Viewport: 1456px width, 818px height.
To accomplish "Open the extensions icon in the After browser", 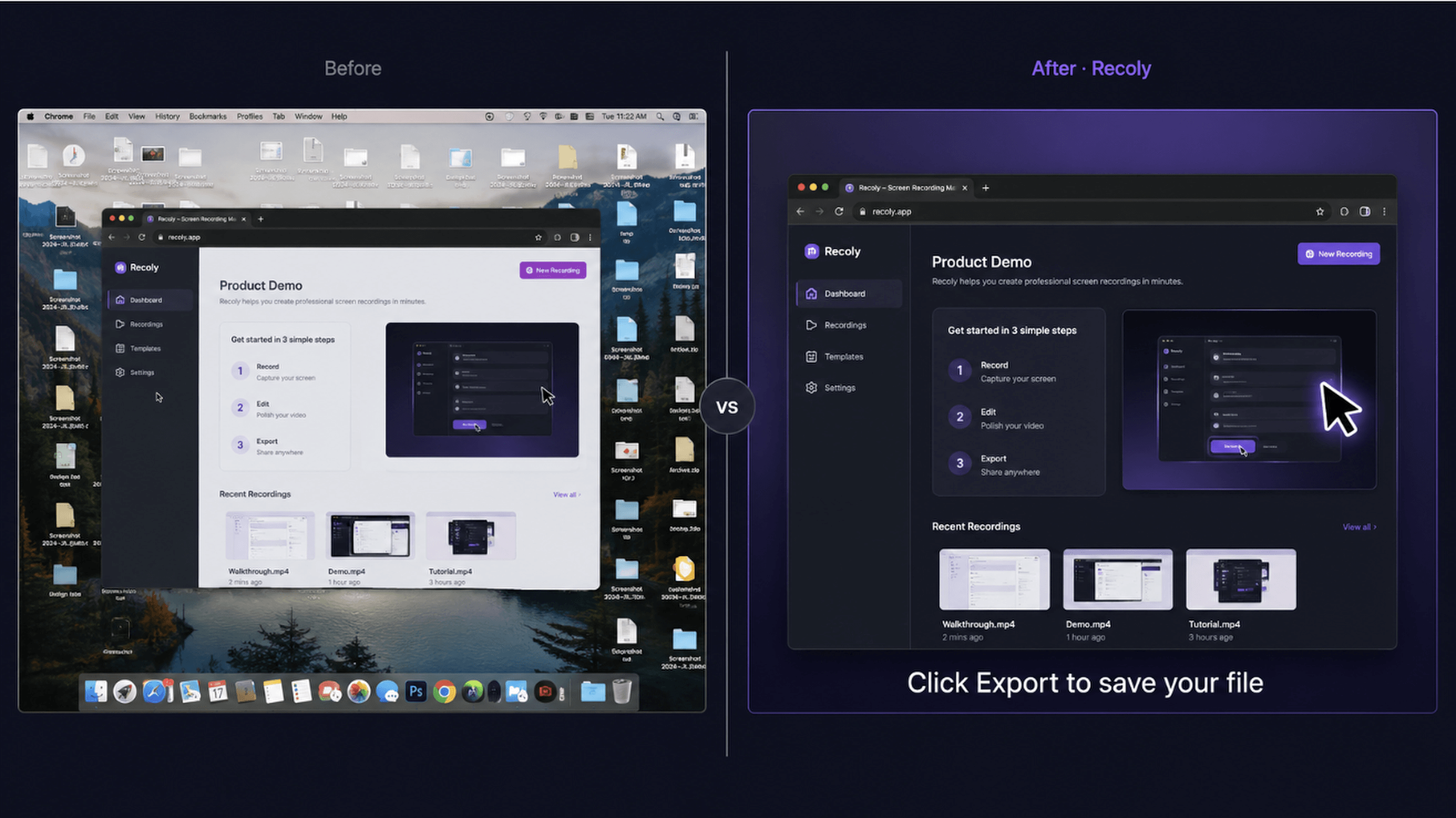I will click(1344, 211).
